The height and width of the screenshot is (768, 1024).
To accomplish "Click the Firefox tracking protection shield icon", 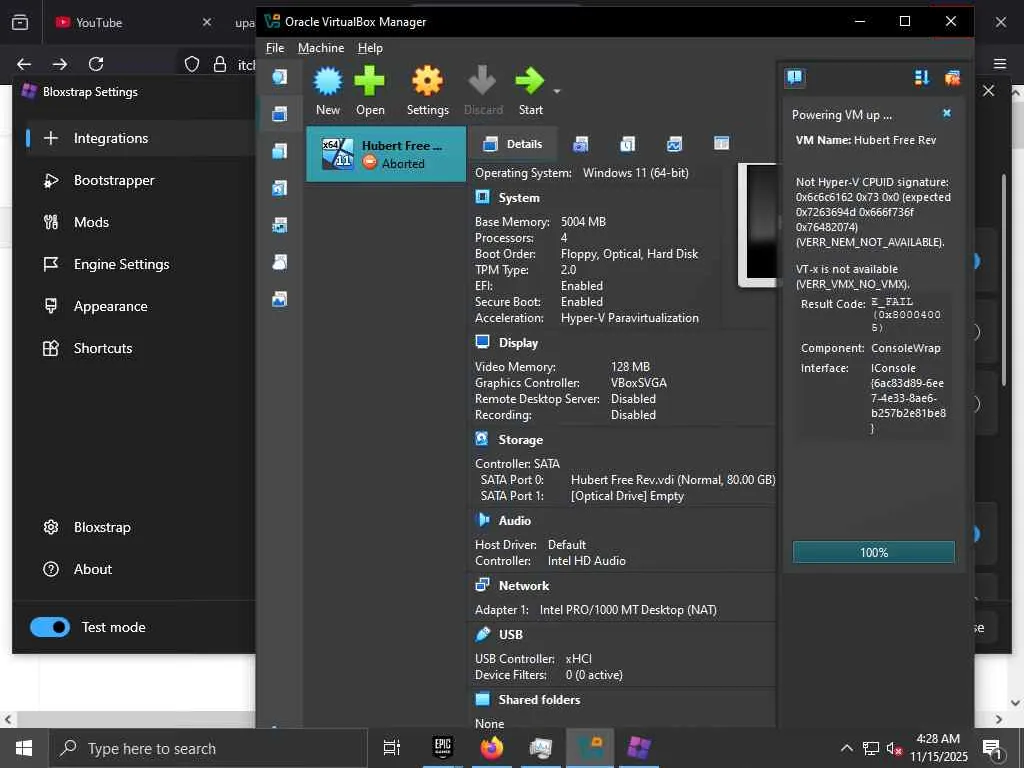I will click(x=191, y=64).
